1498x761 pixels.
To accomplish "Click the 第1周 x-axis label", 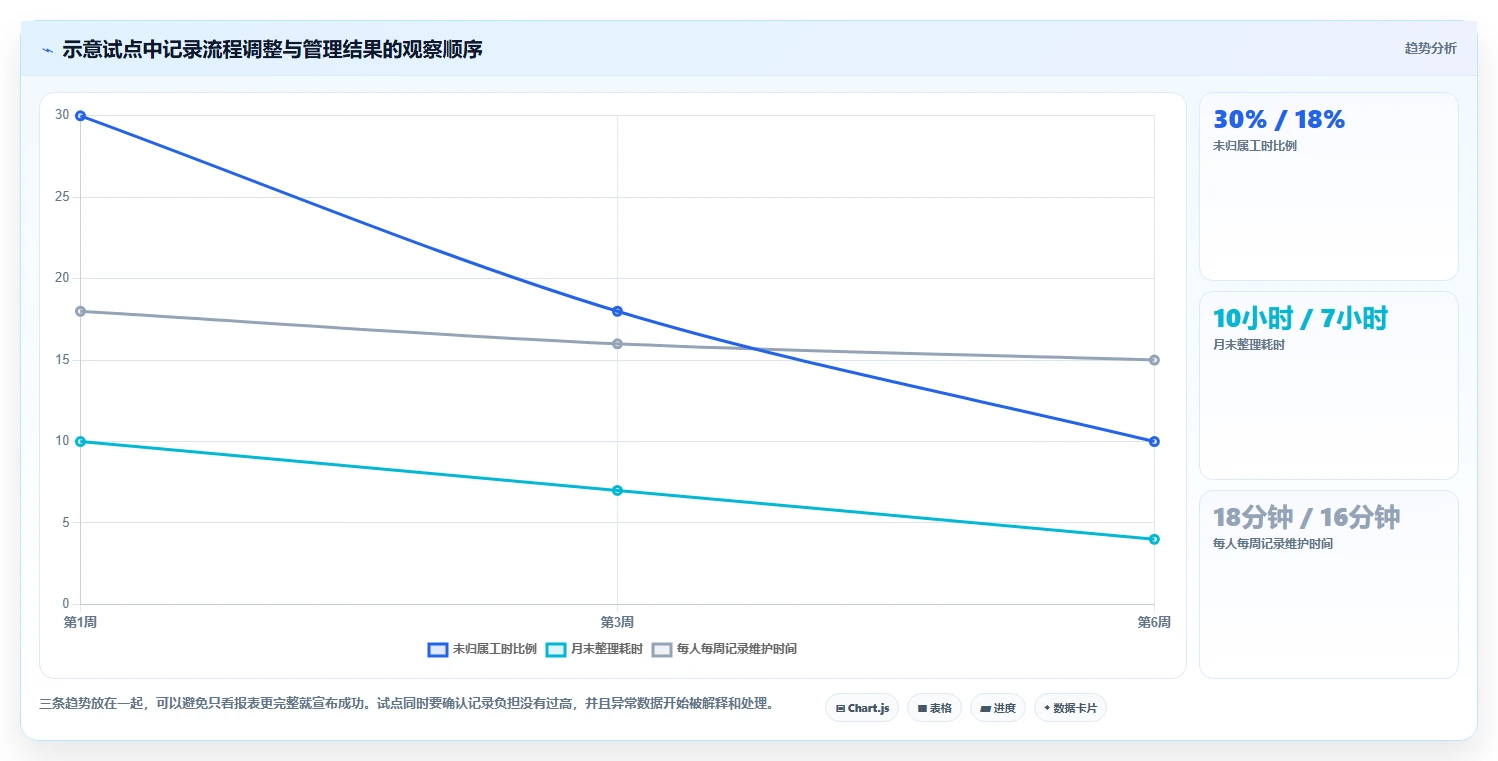I will coord(80,622).
